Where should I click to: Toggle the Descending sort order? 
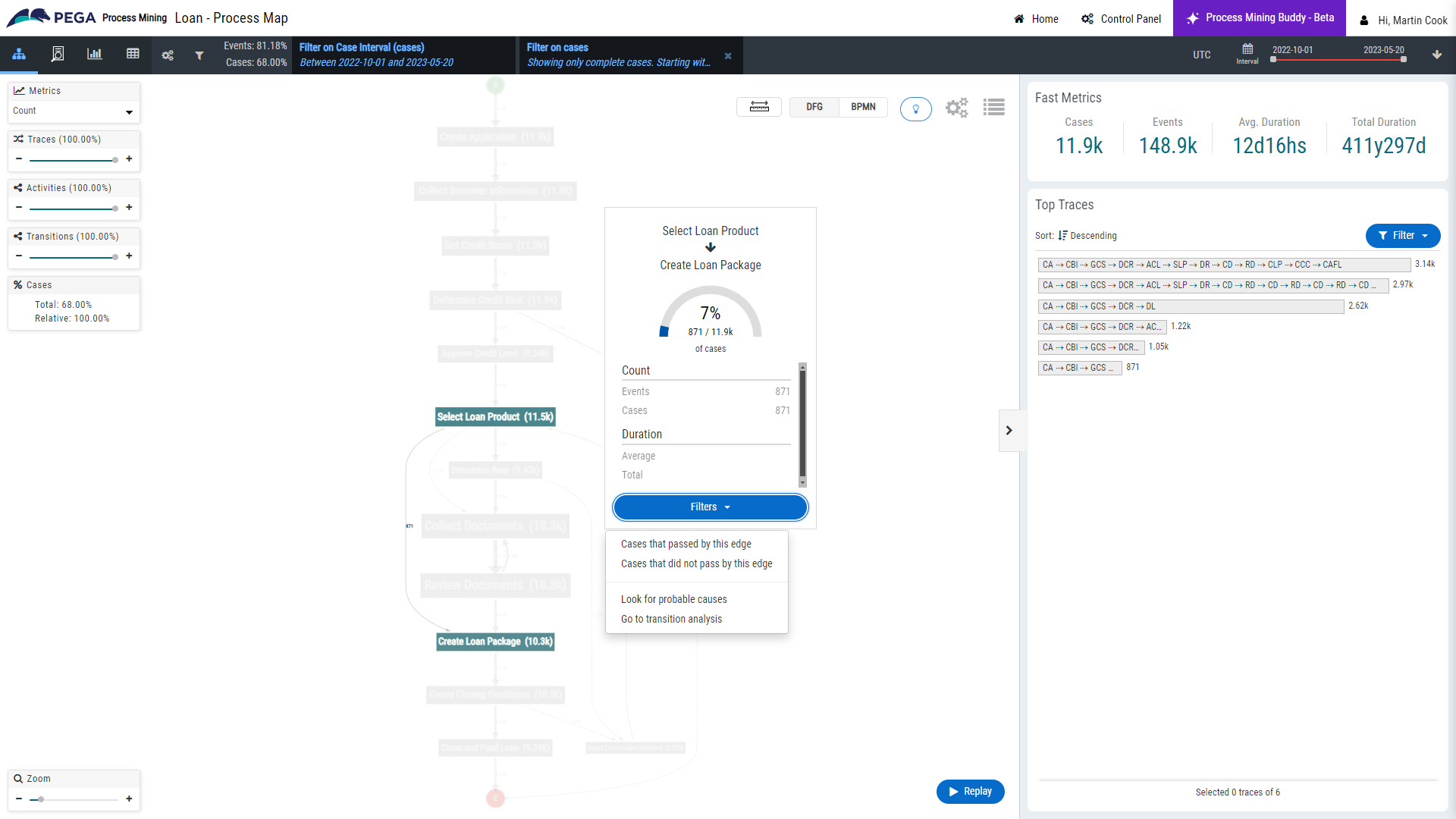pyautogui.click(x=1087, y=236)
